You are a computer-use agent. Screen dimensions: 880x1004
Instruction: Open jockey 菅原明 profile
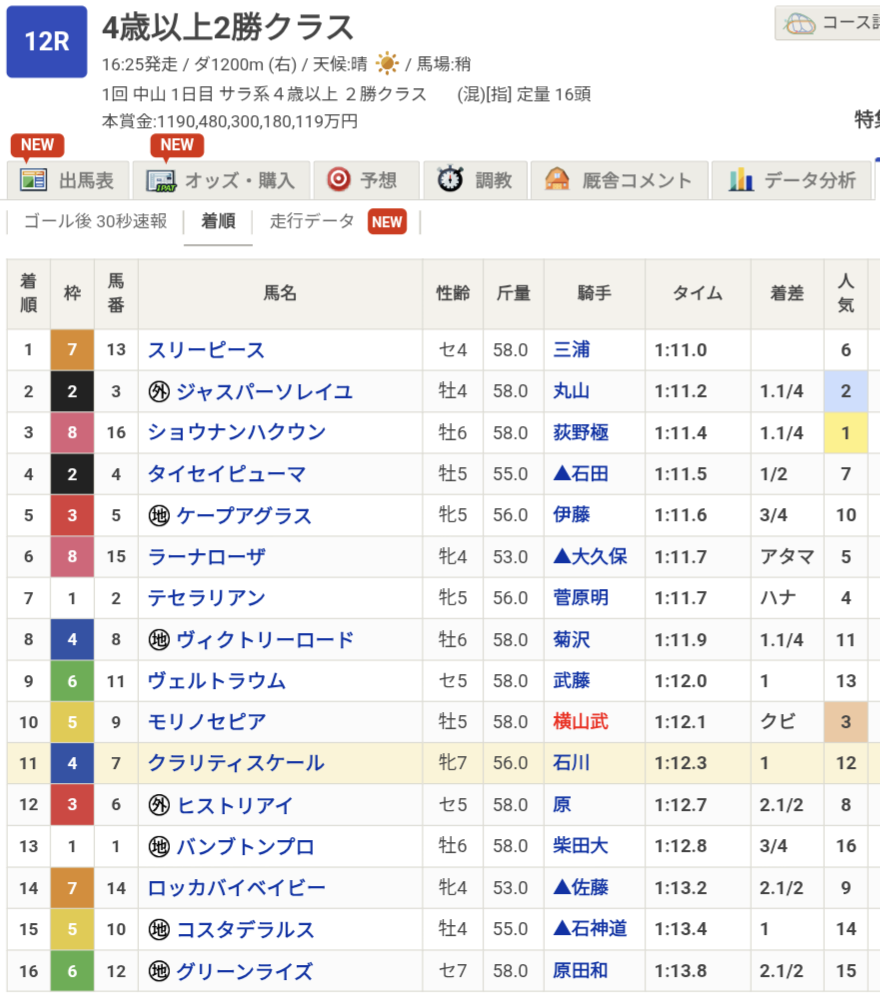(581, 598)
